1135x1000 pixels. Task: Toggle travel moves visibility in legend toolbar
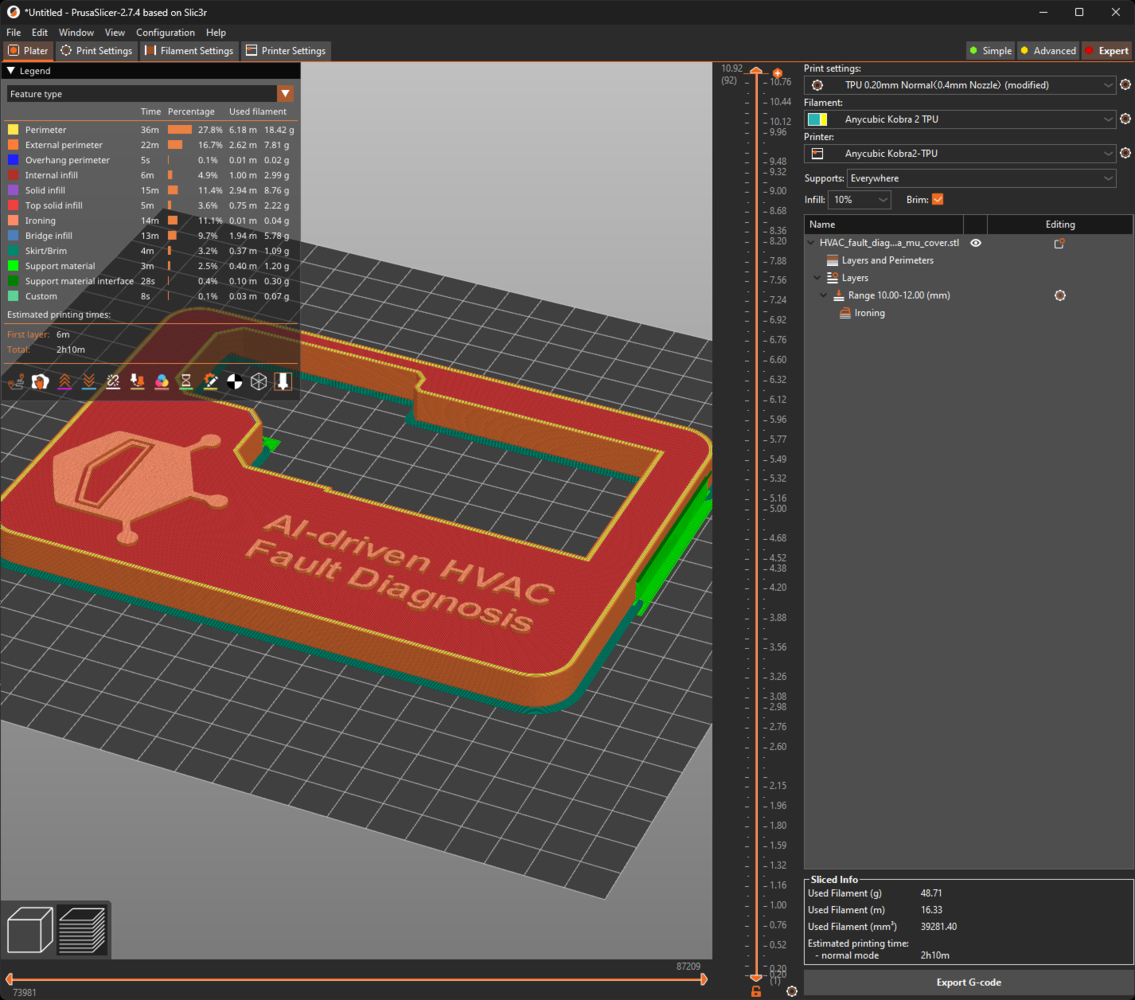[x=16, y=381]
